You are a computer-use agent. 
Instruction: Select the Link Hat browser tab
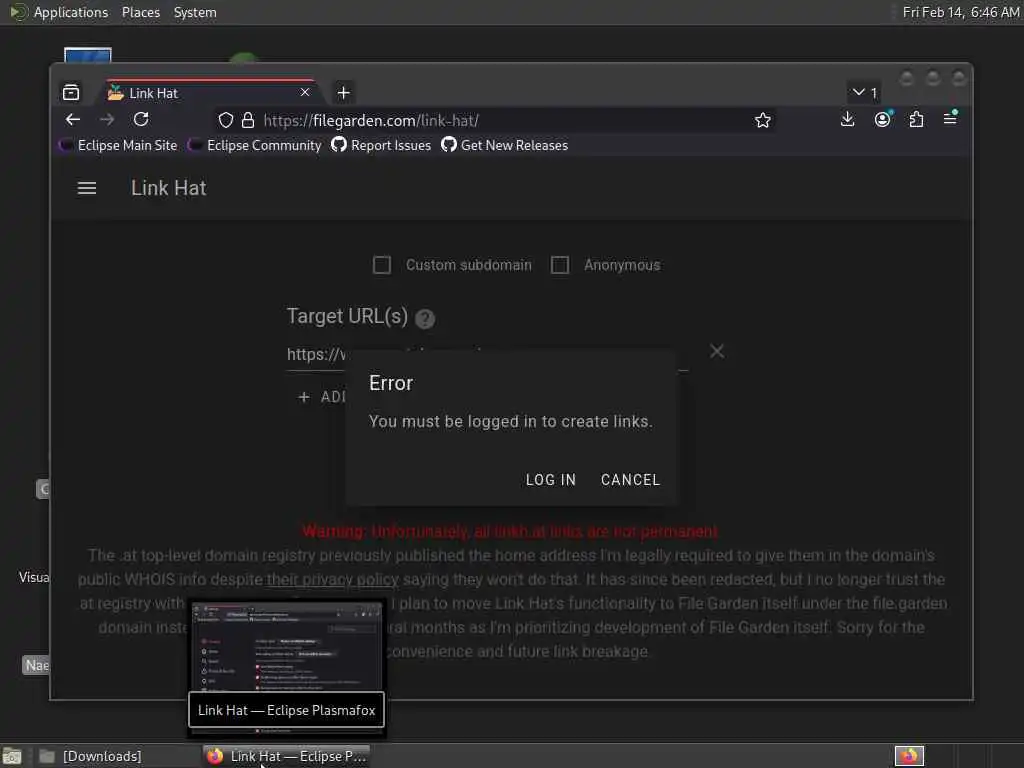point(210,93)
